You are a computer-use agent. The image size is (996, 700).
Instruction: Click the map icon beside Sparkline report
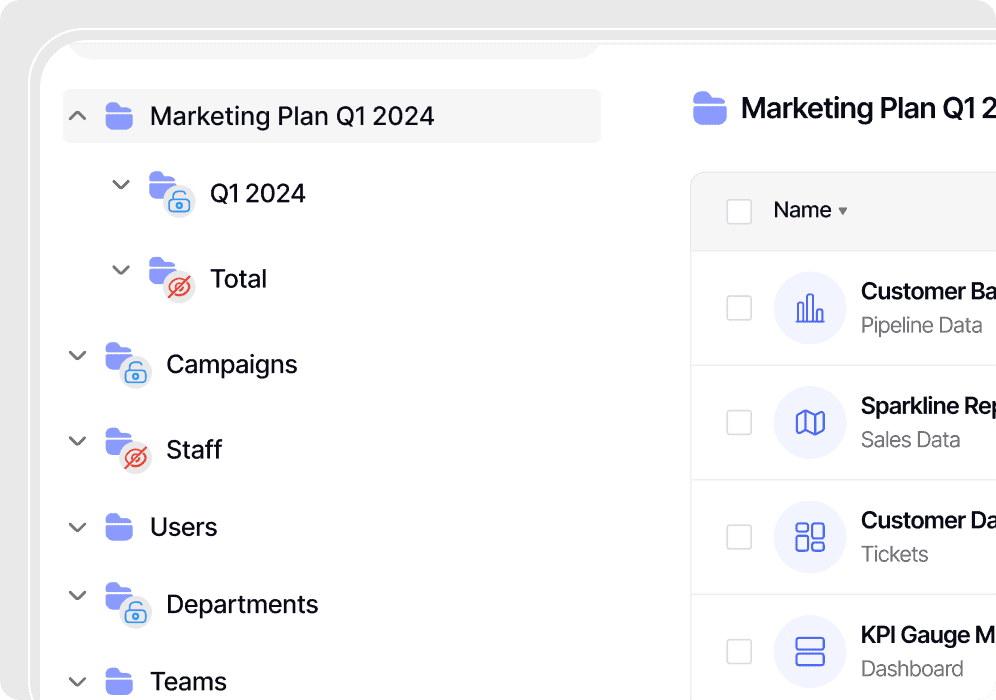click(x=810, y=423)
